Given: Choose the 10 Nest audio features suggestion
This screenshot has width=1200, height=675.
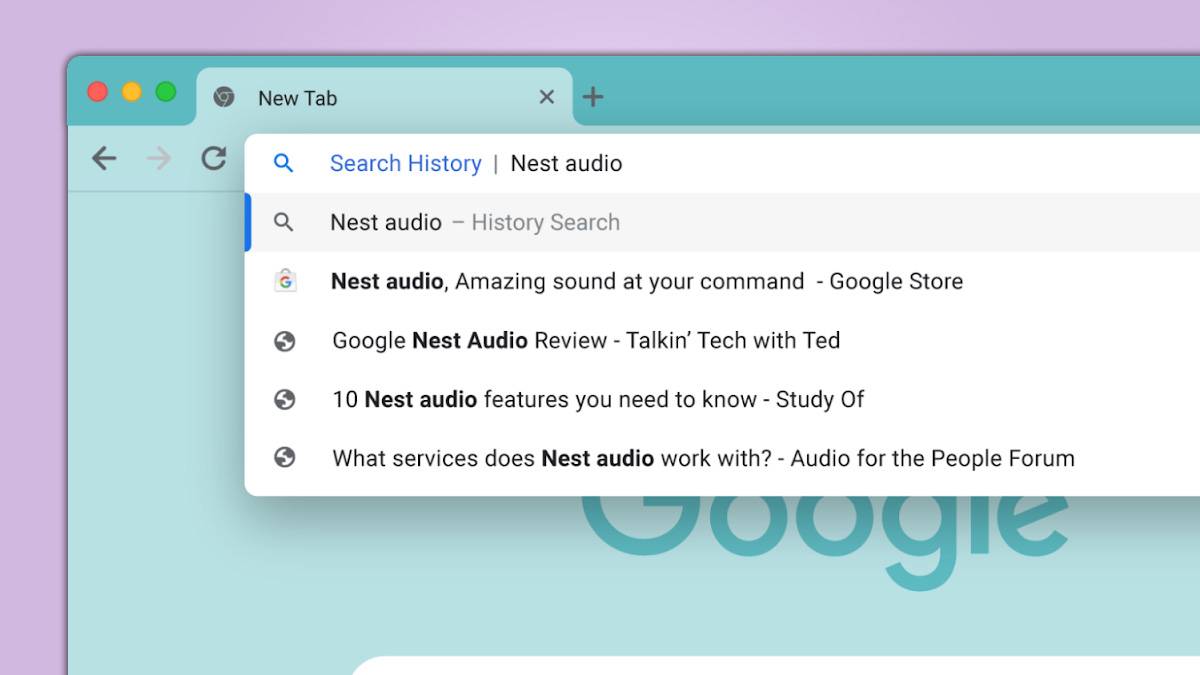Looking at the screenshot, I should coord(597,399).
